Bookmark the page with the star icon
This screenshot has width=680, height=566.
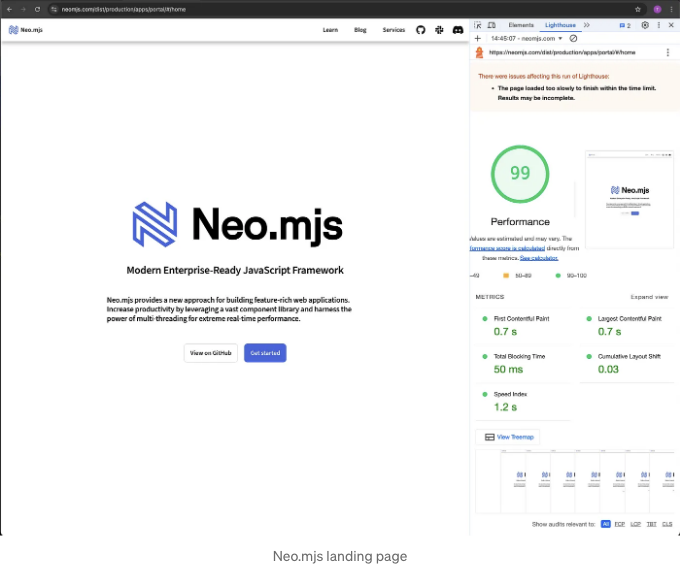coord(638,9)
